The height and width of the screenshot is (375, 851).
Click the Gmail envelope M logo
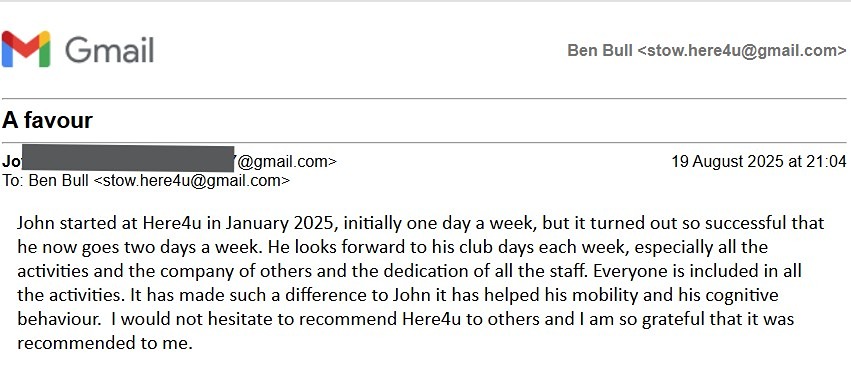point(26,49)
